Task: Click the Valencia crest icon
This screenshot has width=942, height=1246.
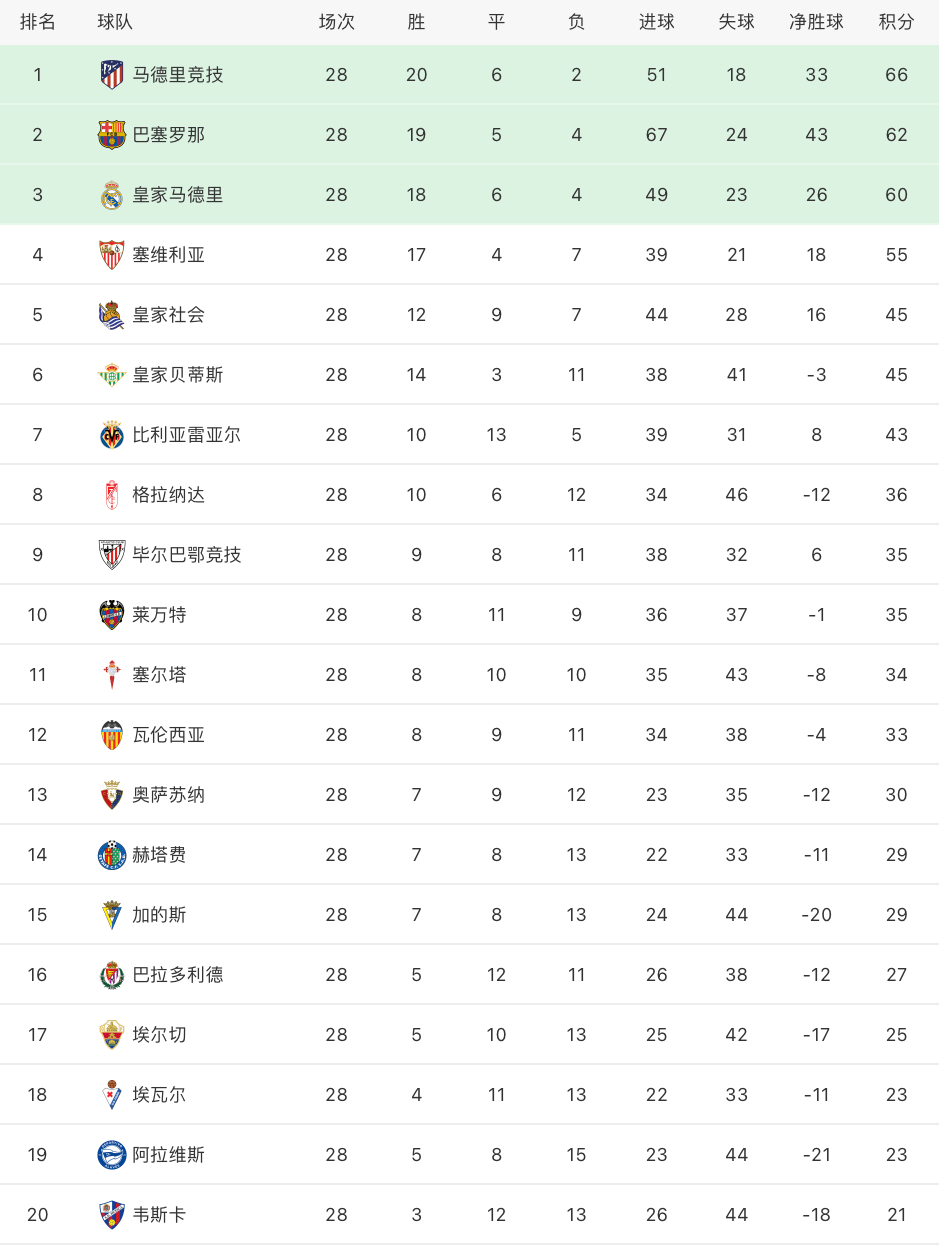Action: coord(112,734)
